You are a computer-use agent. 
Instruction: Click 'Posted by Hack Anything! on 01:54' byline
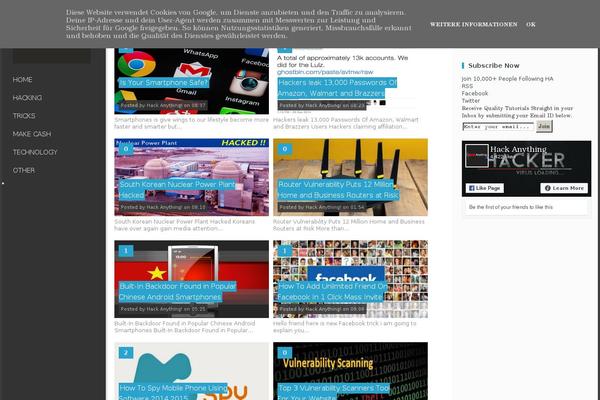click(322, 207)
